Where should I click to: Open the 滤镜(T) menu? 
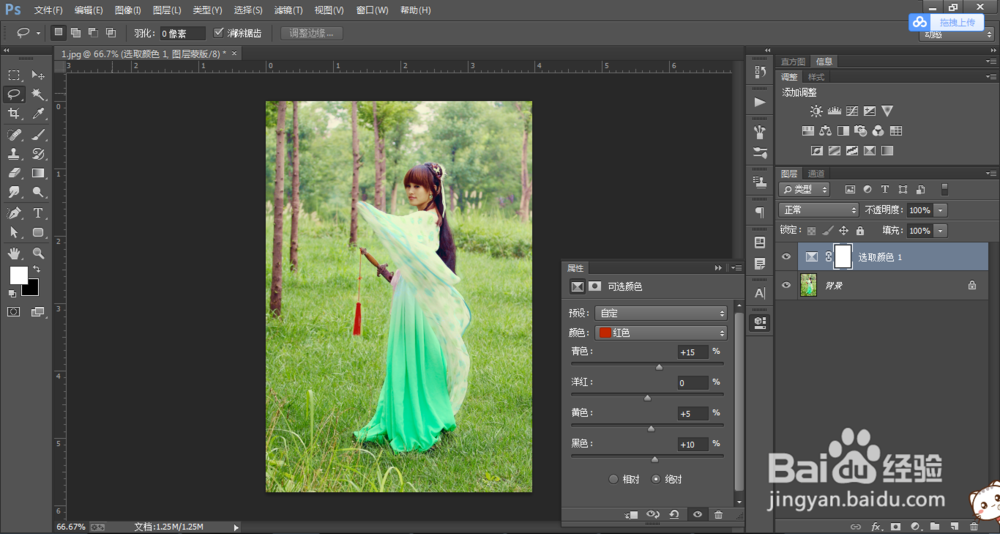289,10
